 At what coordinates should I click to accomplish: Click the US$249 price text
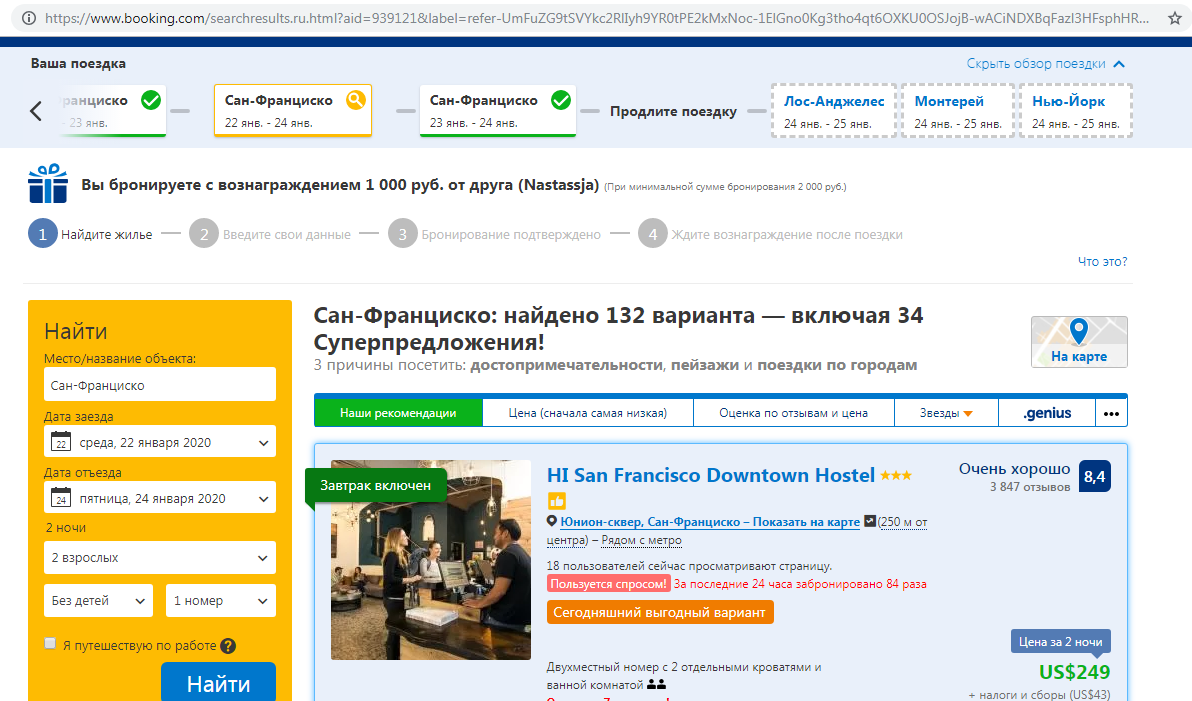point(1074,672)
